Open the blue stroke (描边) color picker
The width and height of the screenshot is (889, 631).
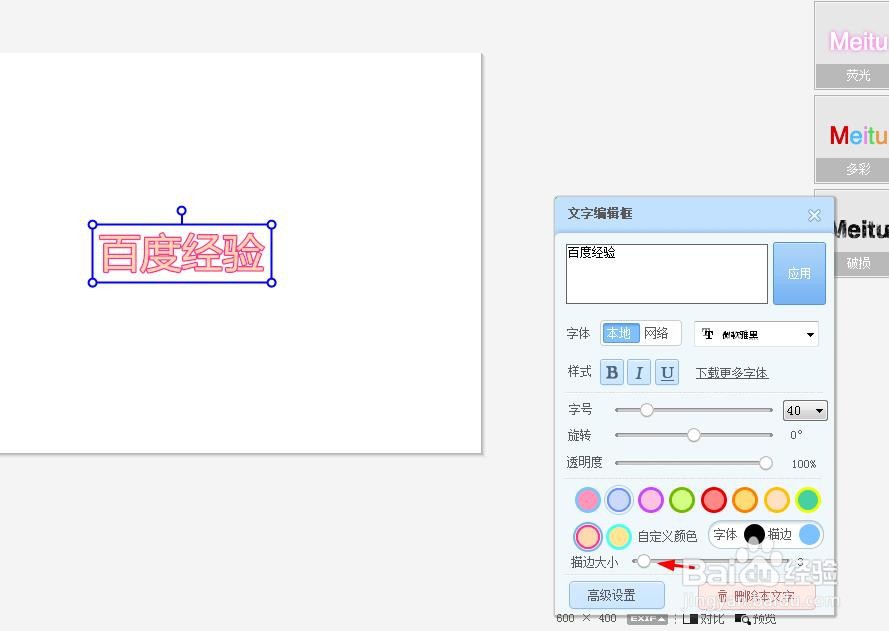pyautogui.click(x=809, y=535)
